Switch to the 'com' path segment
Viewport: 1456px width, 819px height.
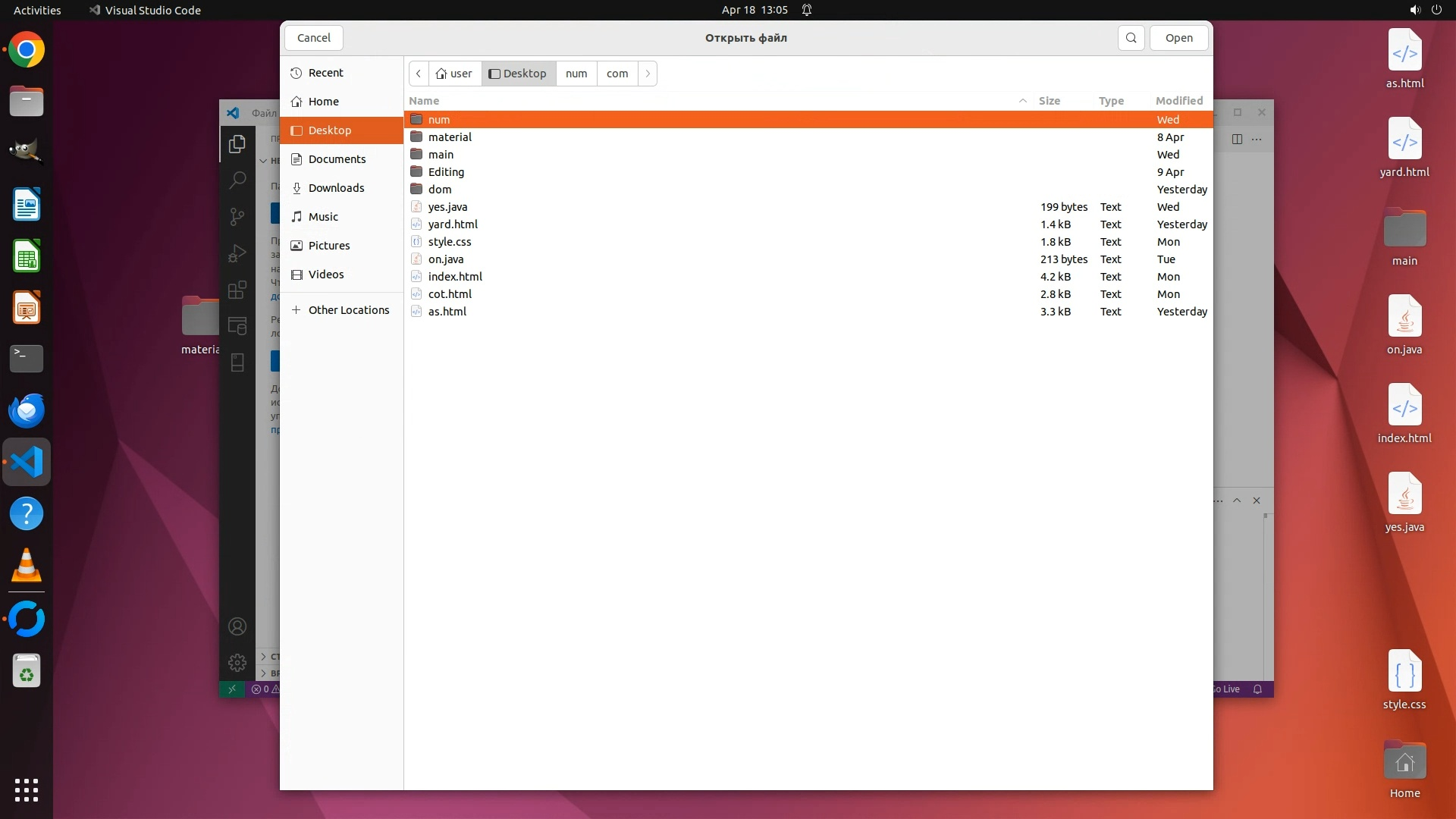617,74
